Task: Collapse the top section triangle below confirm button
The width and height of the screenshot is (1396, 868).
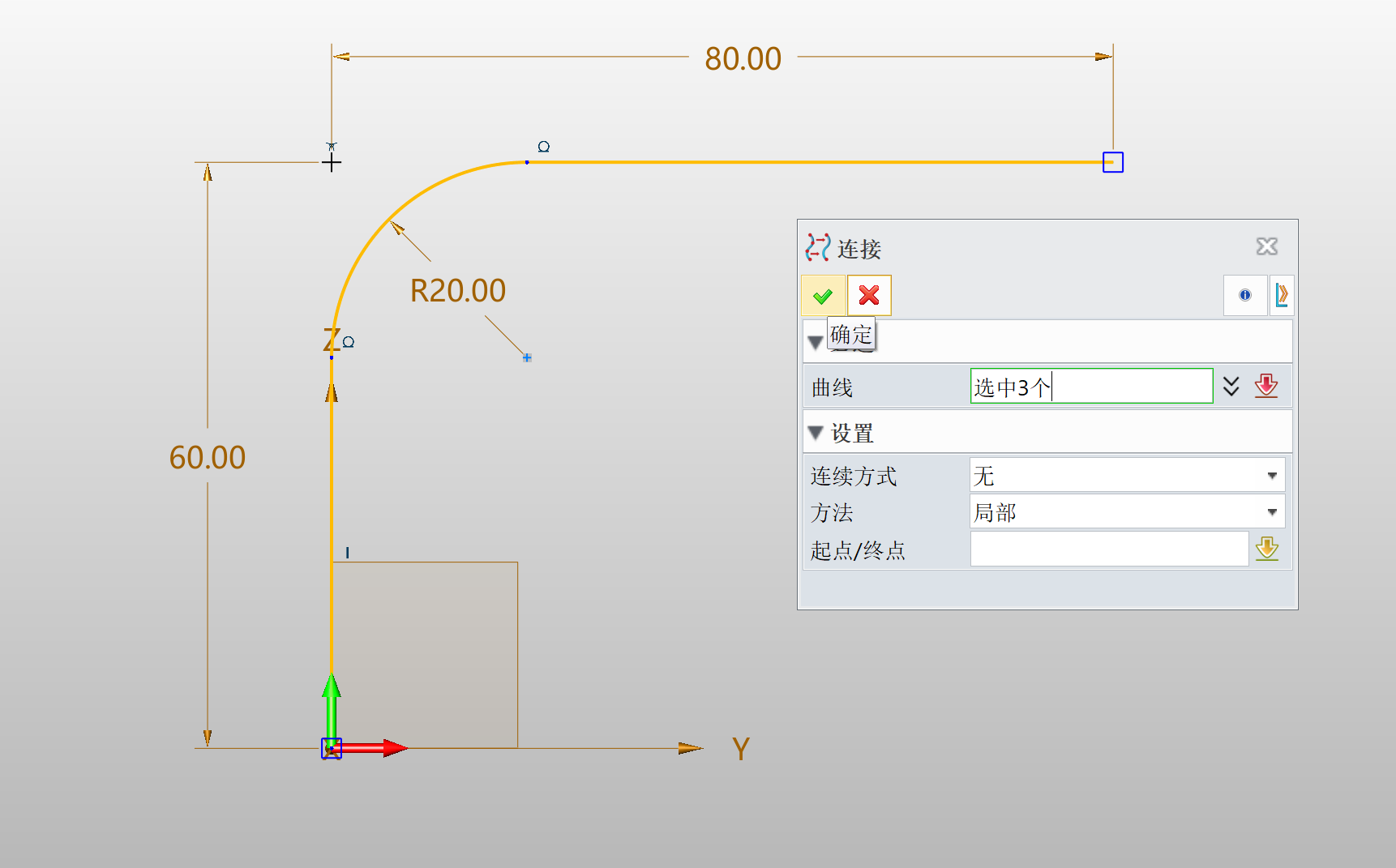Action: pos(816,342)
